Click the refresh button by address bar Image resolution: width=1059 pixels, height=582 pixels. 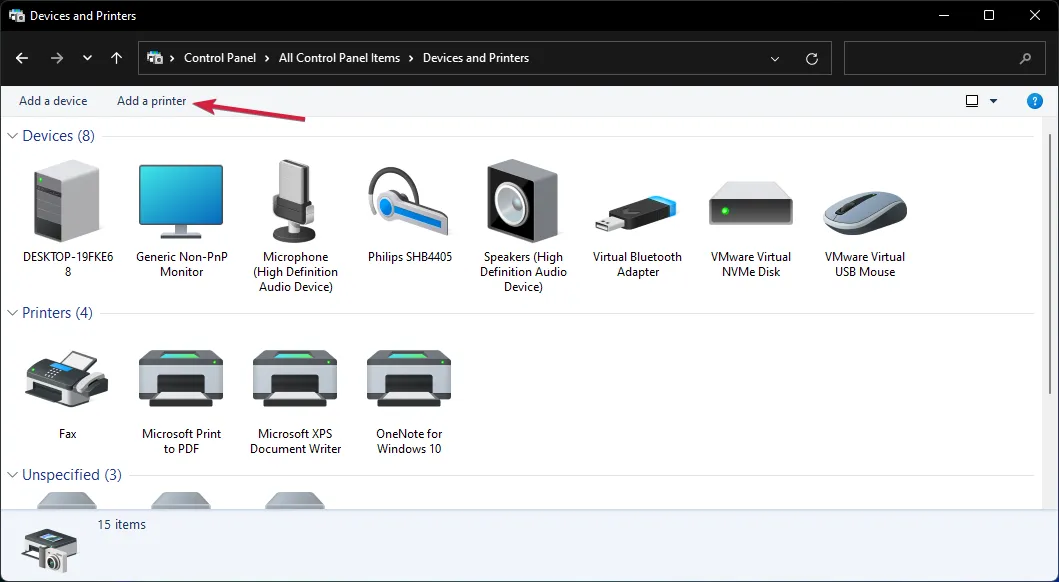coord(812,59)
